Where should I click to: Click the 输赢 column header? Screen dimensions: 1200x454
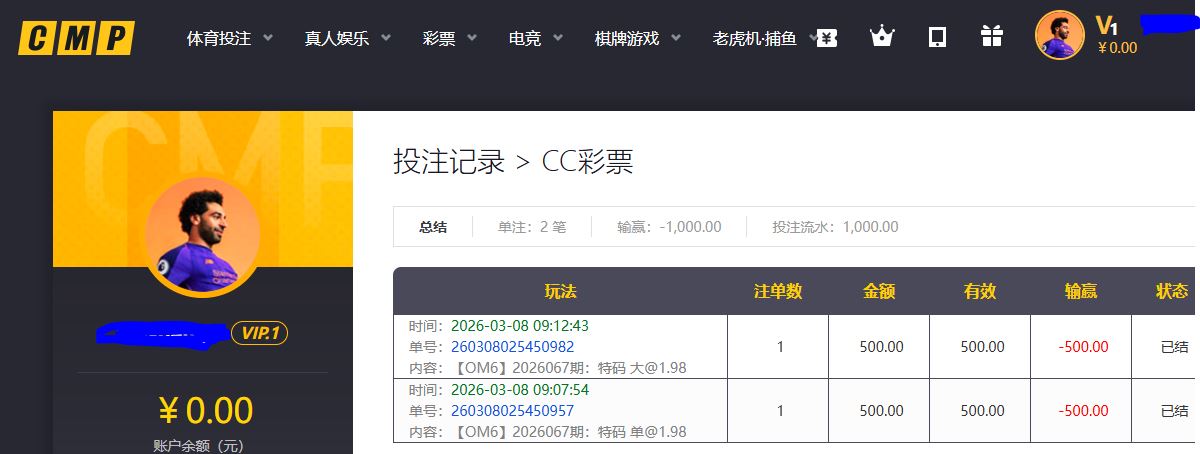coord(1080,291)
